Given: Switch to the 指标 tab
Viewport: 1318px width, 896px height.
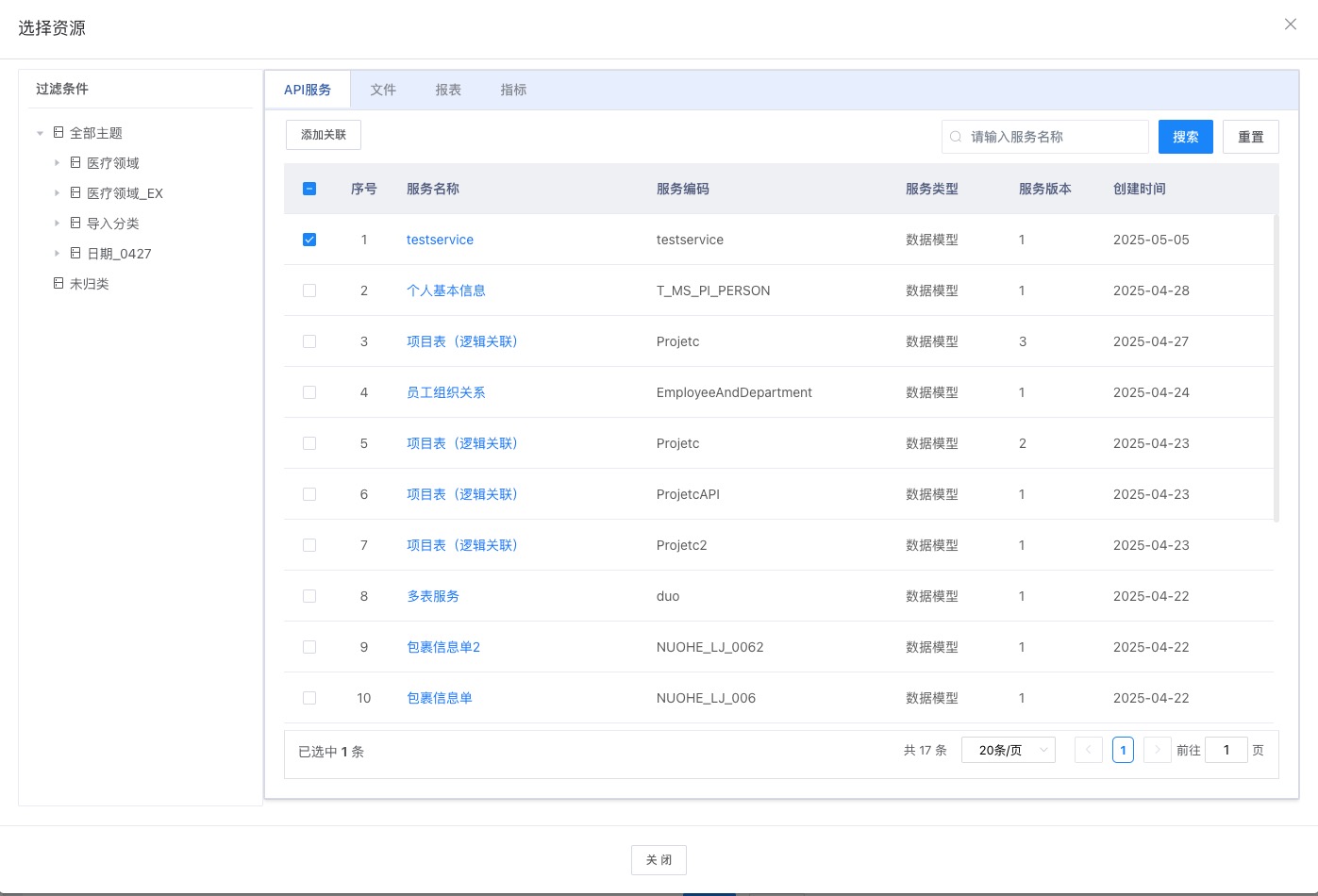Looking at the screenshot, I should 513,90.
